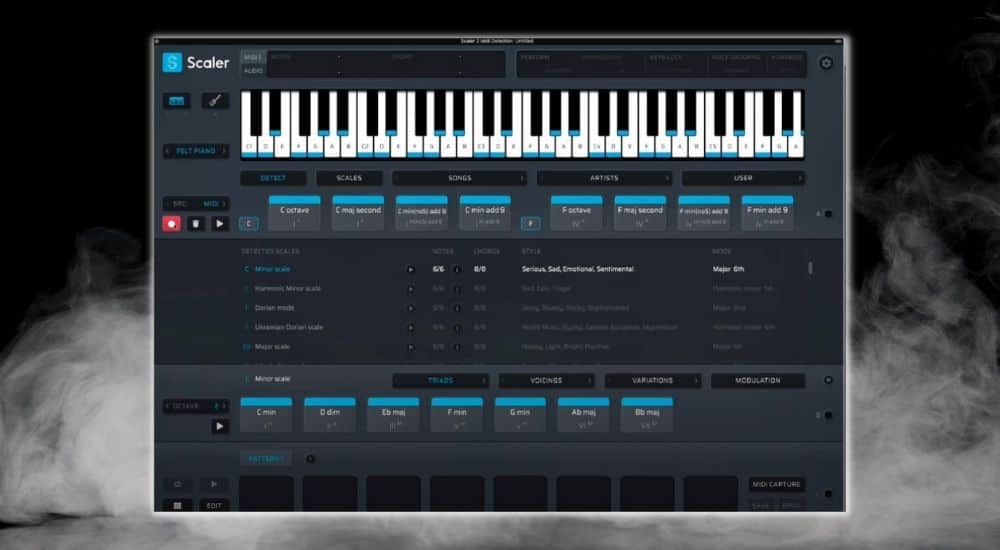Screen dimensions: 1000x550
Task: Select the Dorian mode row
Action: [x=523, y=308]
